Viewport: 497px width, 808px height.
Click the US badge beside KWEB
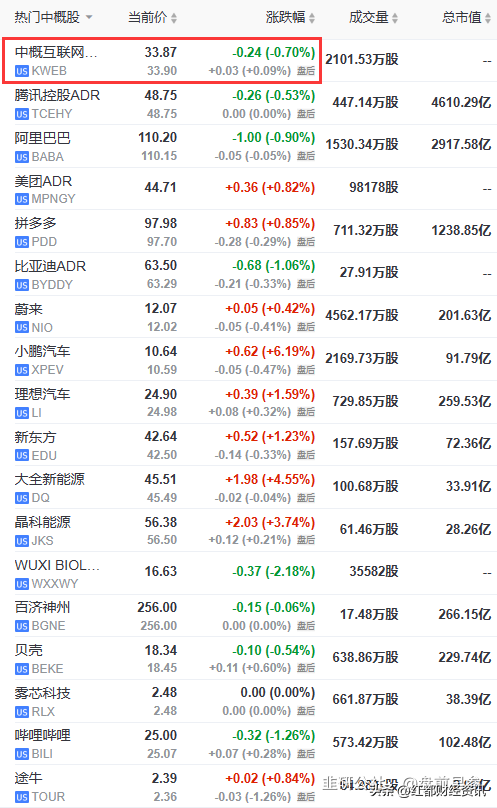pos(22,71)
